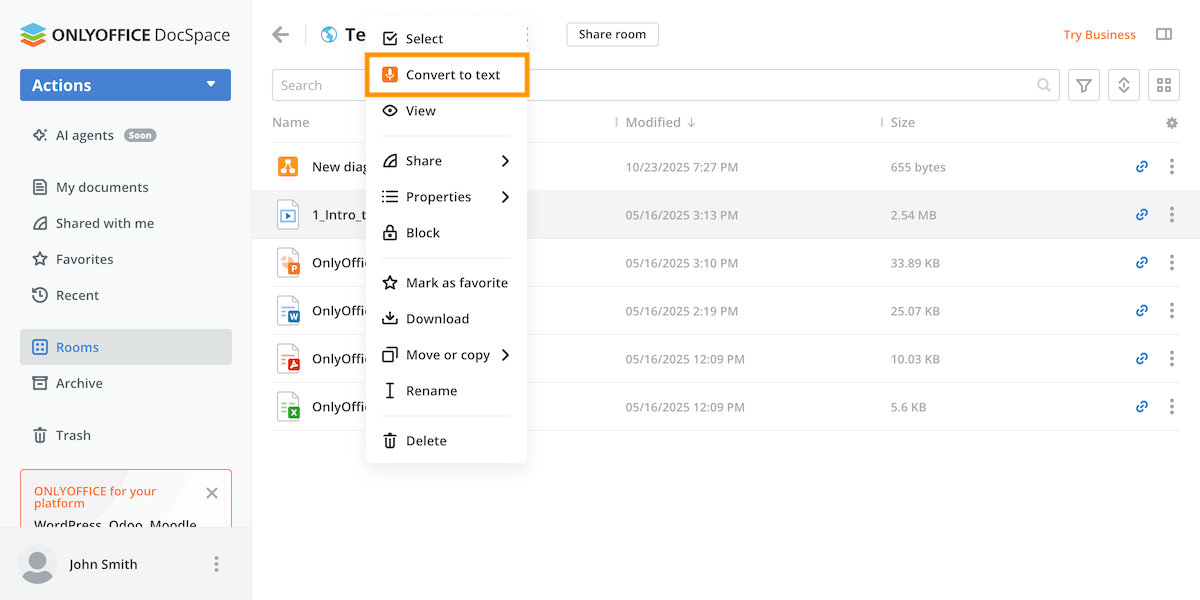Copy link icon for New diagram row
1200x600 pixels.
coord(1142,167)
